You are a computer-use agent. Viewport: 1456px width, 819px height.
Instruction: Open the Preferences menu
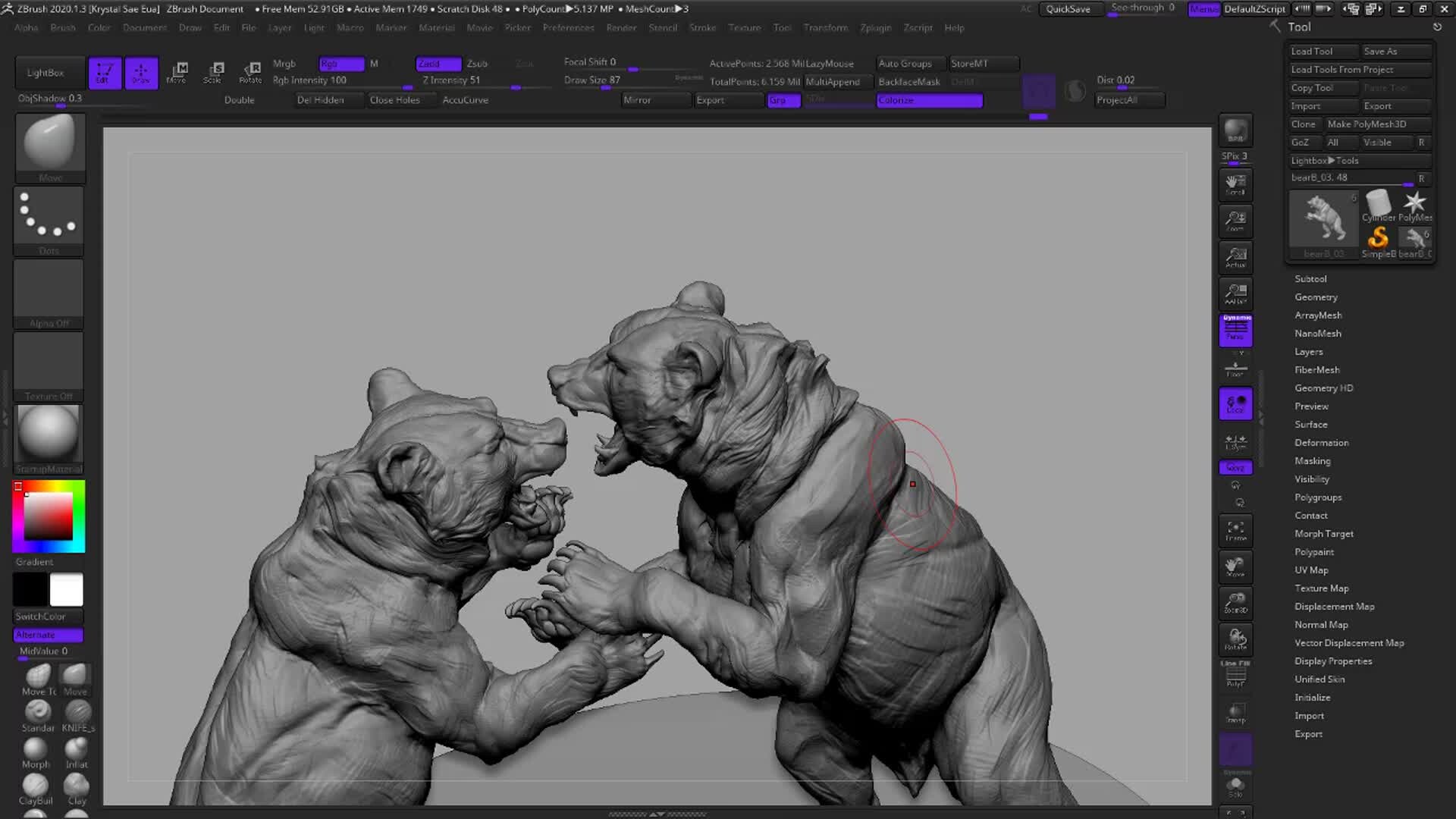point(569,27)
